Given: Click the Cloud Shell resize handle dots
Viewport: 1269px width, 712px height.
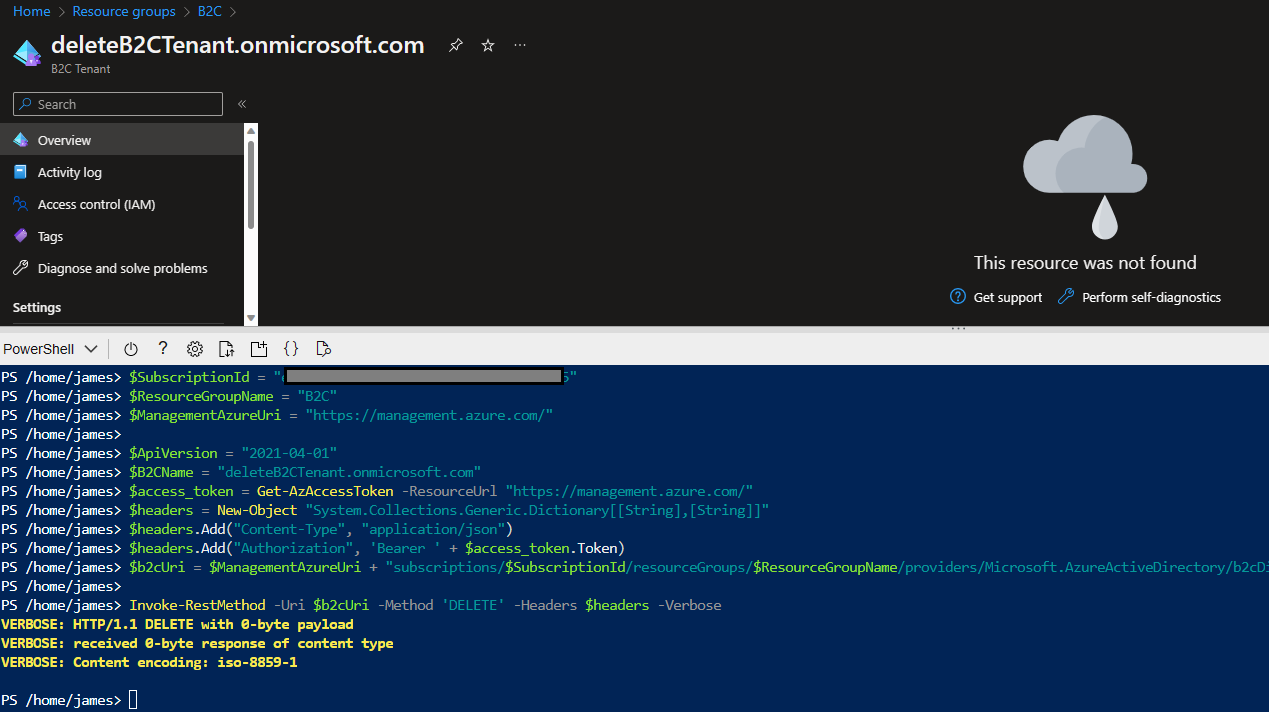Looking at the screenshot, I should [x=958, y=328].
